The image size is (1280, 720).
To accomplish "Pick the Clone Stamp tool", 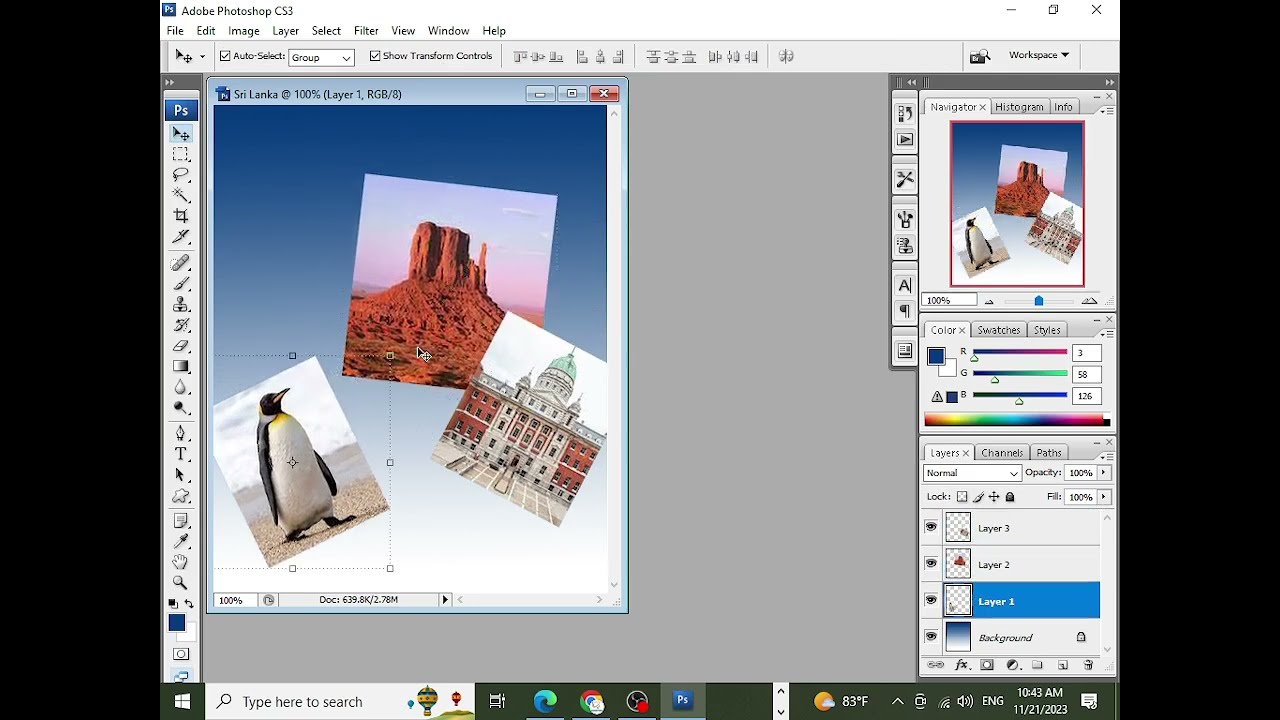I will coord(181,304).
